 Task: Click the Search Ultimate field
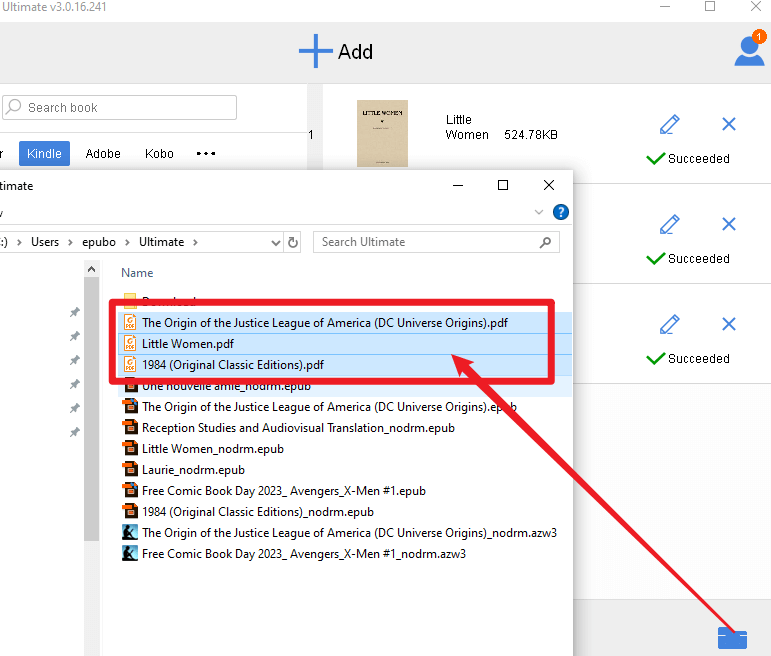coord(436,242)
